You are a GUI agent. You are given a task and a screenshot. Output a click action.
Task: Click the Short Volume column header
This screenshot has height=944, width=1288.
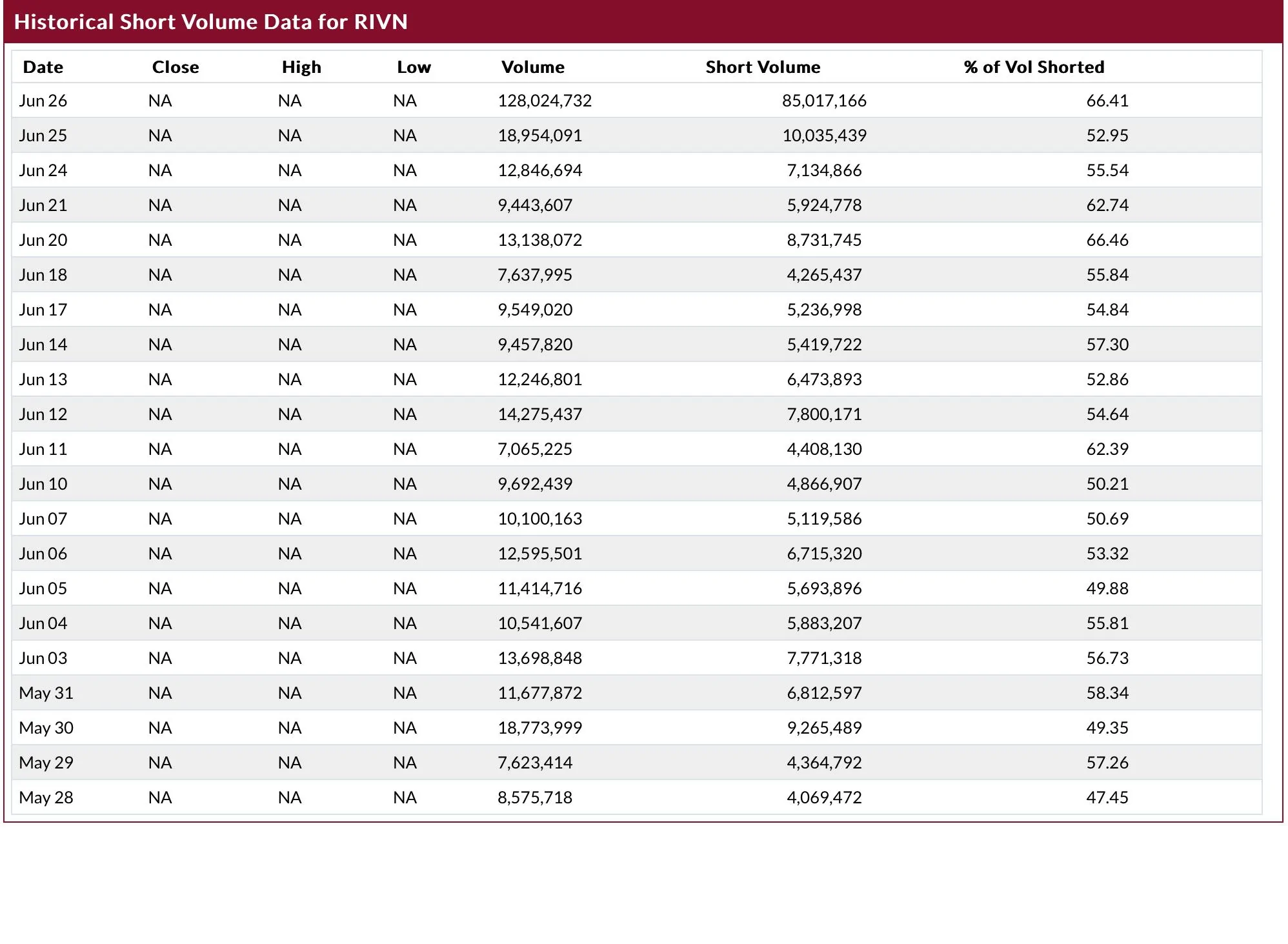(763, 67)
